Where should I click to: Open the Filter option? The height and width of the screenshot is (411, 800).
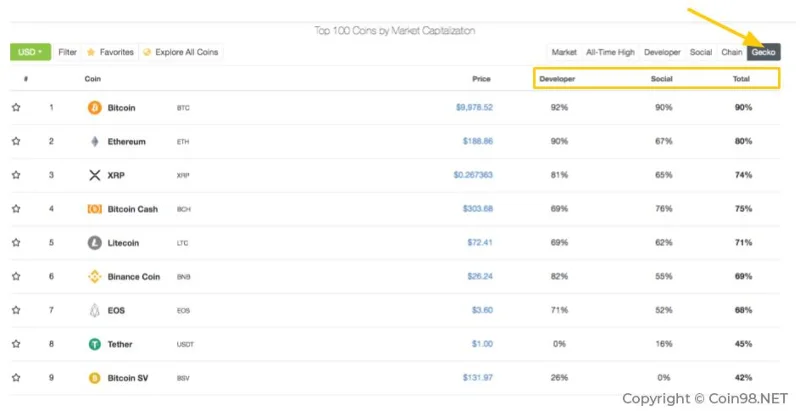click(67, 52)
